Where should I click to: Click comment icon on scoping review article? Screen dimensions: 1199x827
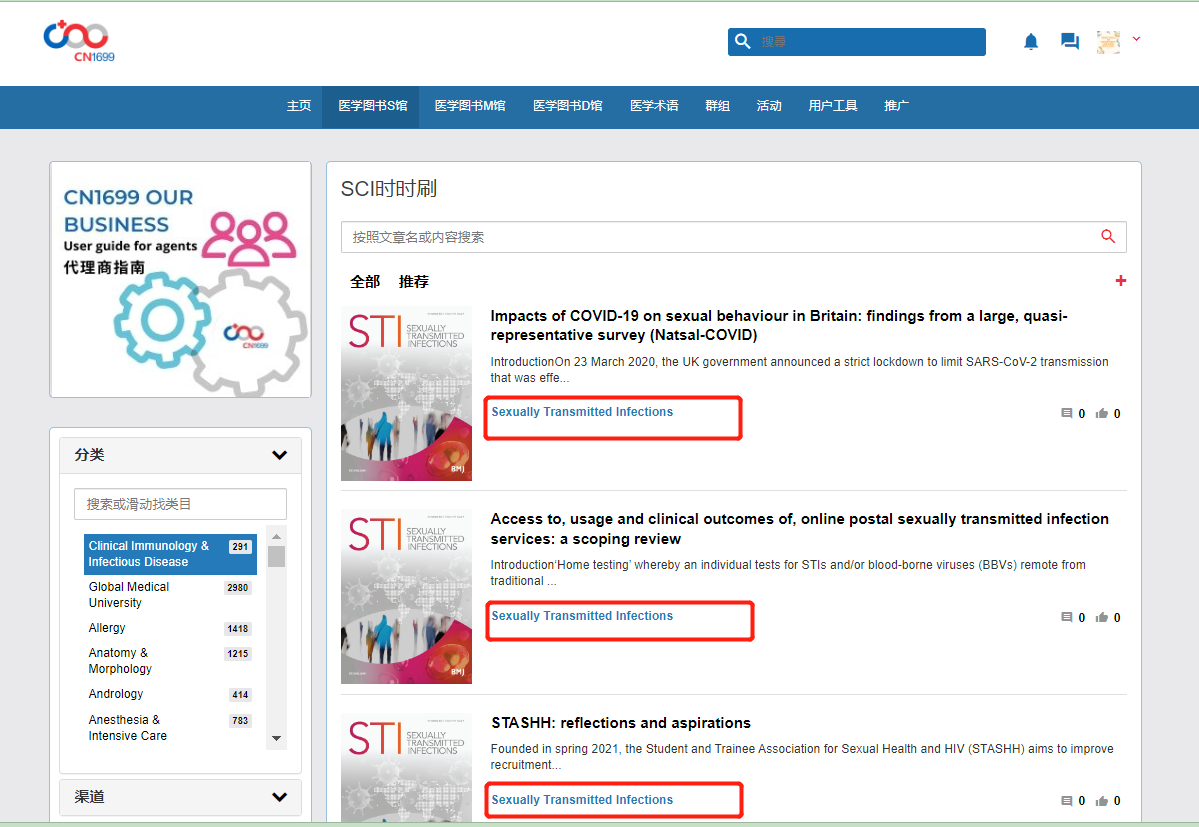1067,618
